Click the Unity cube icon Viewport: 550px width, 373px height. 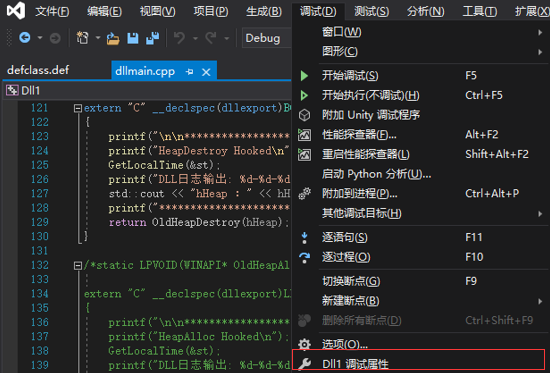click(304, 115)
